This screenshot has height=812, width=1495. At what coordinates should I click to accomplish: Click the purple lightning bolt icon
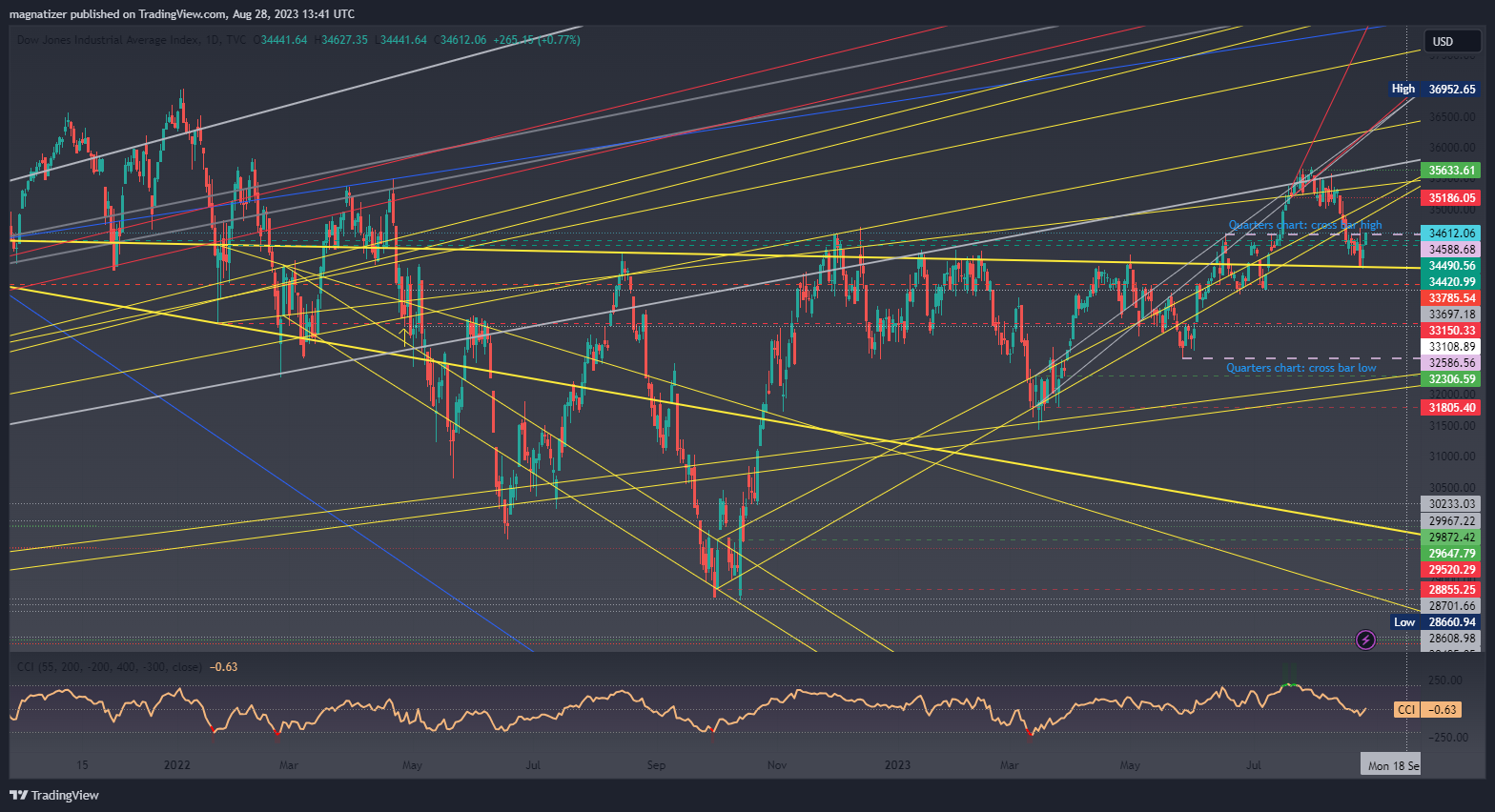[1365, 639]
